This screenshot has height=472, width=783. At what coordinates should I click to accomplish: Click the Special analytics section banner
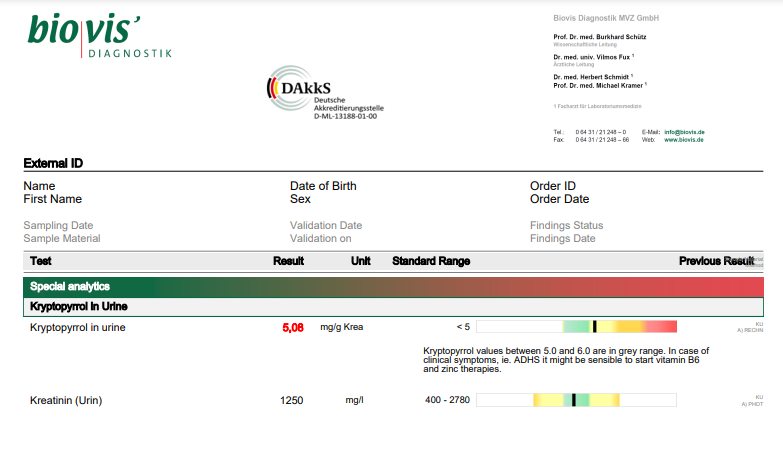click(x=391, y=286)
